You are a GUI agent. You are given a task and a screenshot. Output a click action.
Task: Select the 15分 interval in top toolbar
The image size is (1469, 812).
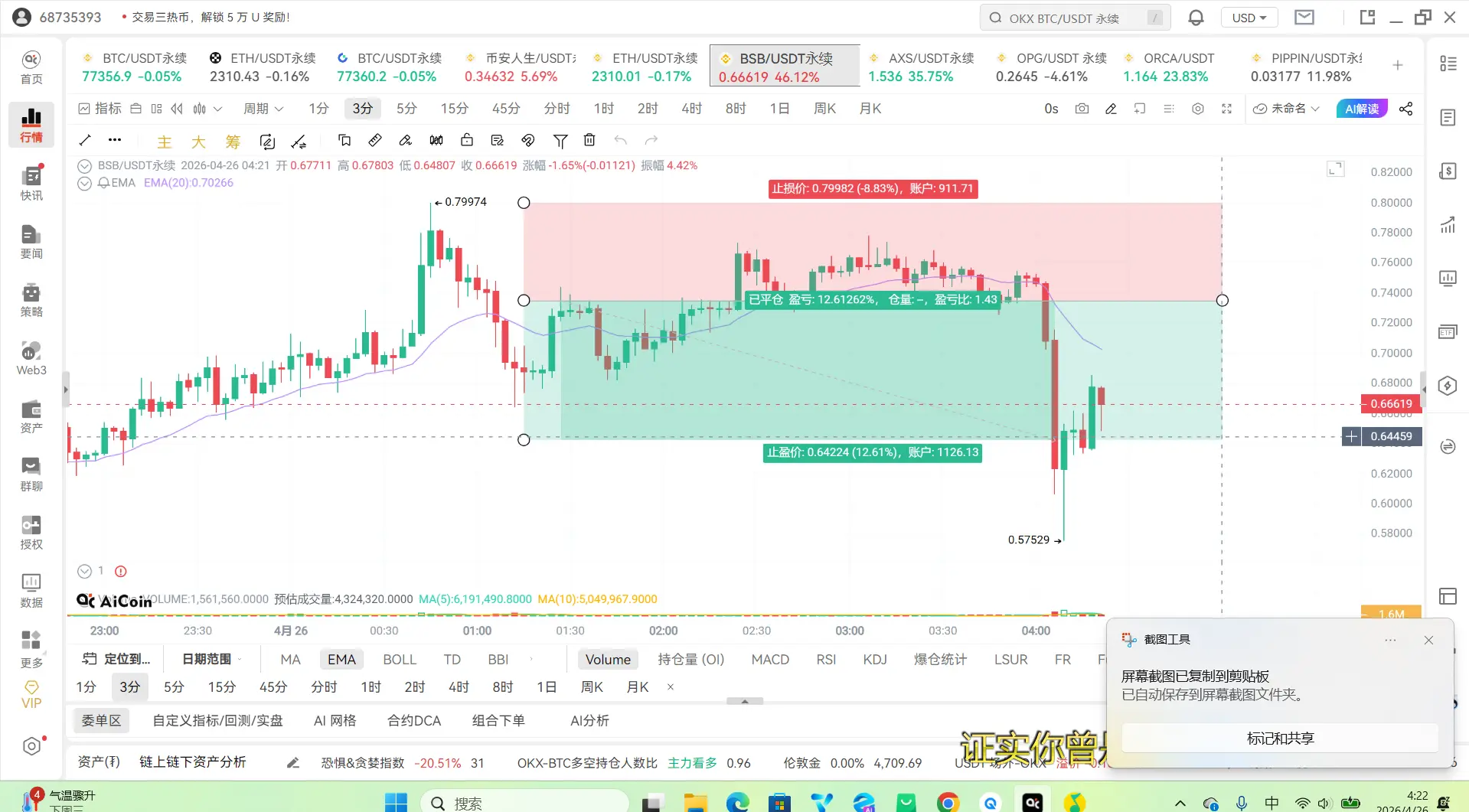[x=454, y=109]
